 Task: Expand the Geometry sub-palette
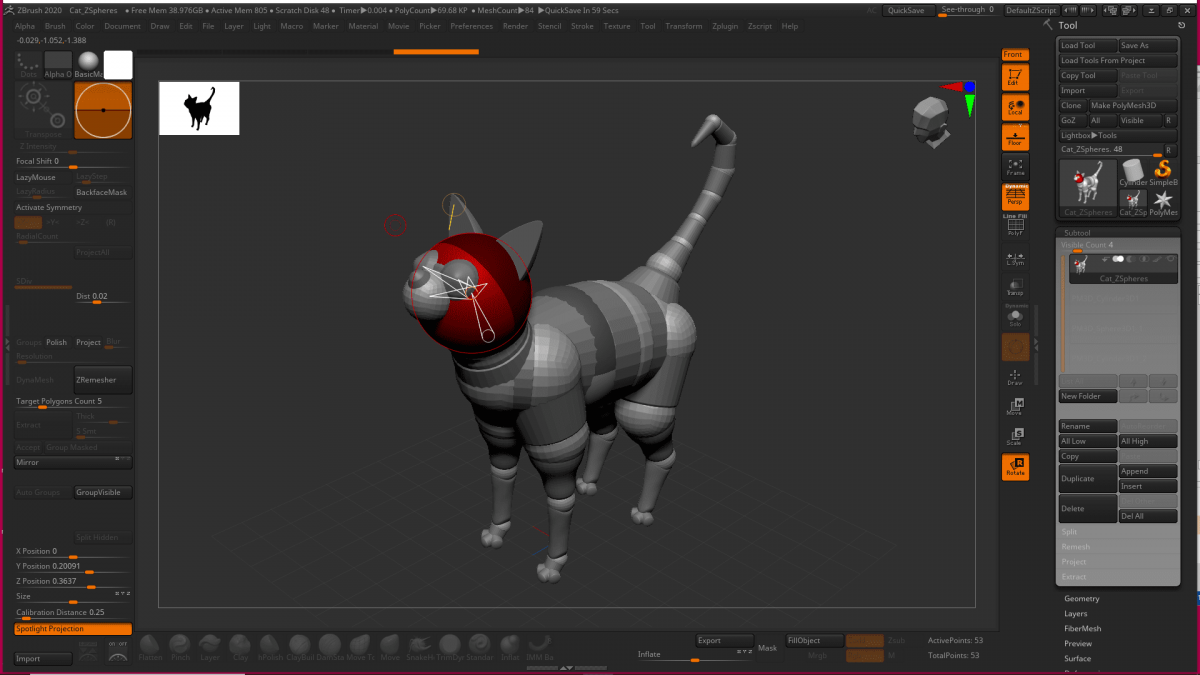(1081, 599)
